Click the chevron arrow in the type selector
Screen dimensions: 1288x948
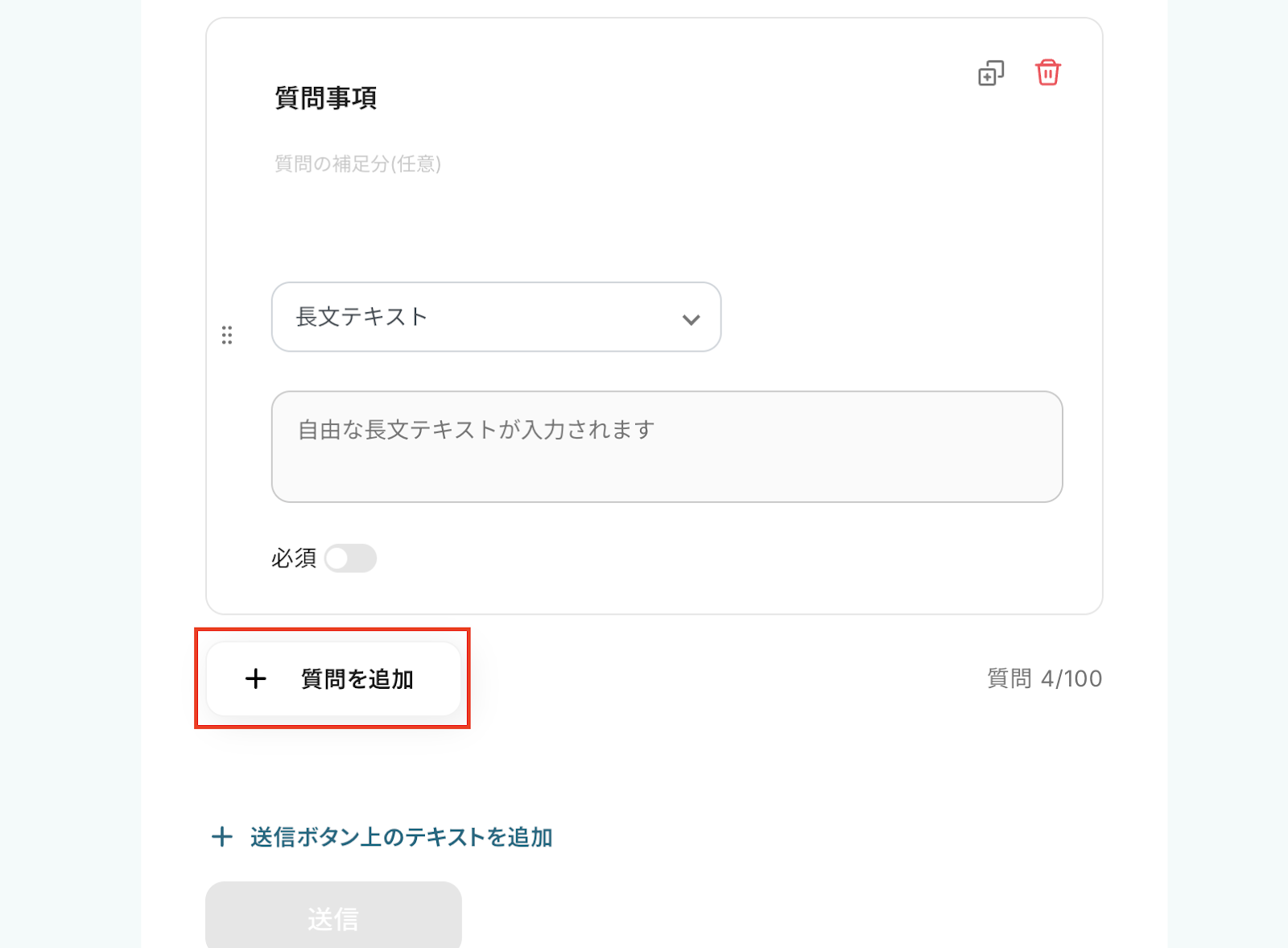[691, 319]
